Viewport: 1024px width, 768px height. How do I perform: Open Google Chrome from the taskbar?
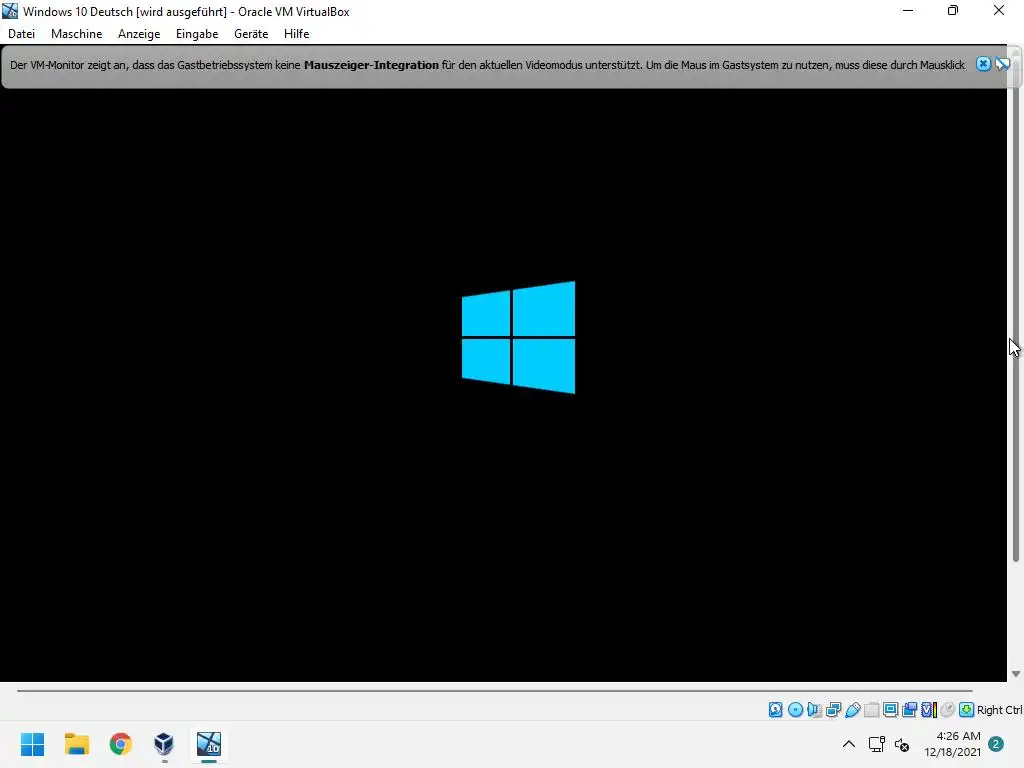coord(120,744)
